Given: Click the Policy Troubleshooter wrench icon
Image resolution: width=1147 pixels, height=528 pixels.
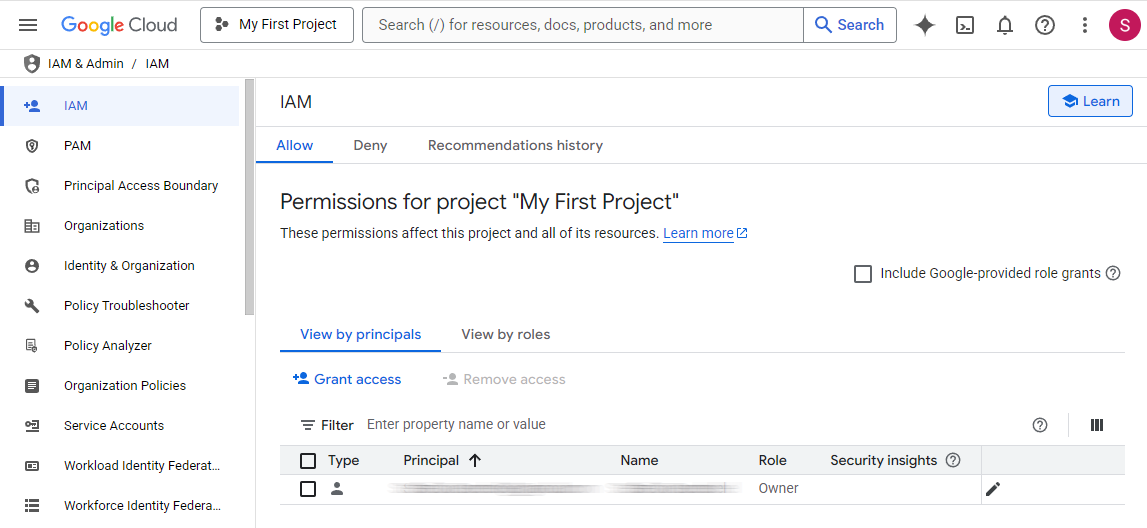Looking at the screenshot, I should 31,306.
